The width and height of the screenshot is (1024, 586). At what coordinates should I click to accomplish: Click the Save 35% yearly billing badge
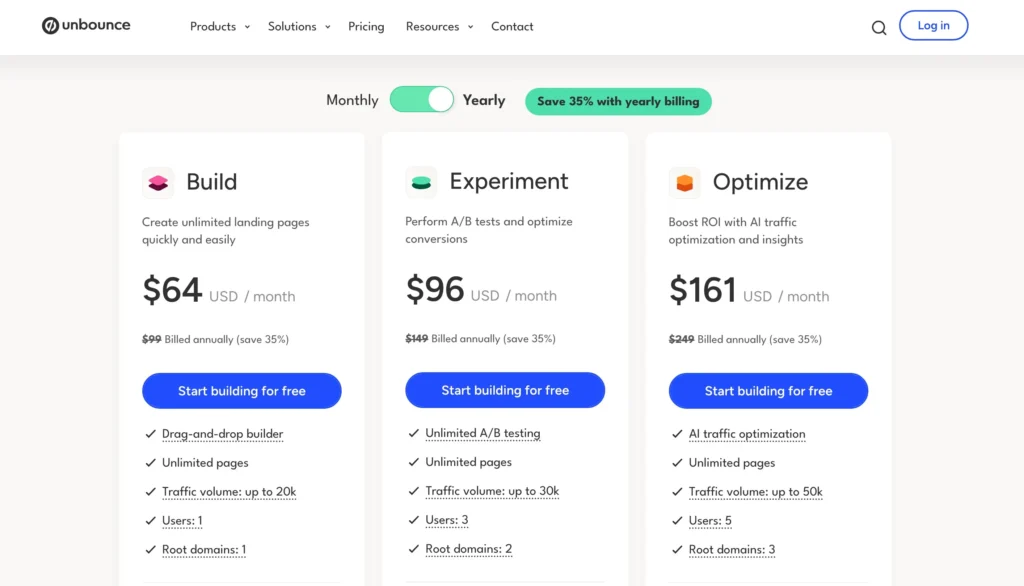(618, 101)
